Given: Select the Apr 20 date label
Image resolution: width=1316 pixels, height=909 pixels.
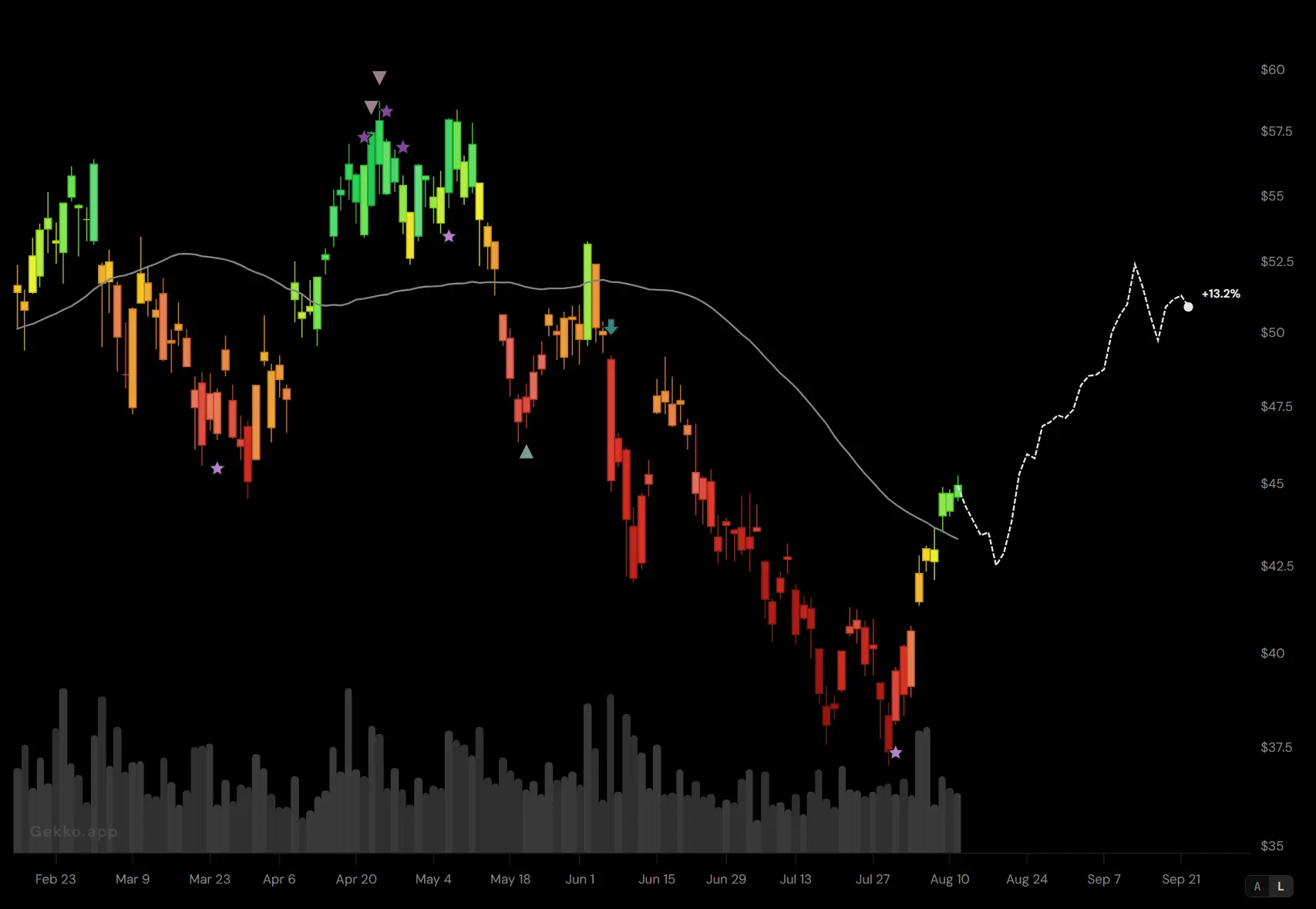Looking at the screenshot, I should coord(356,879).
